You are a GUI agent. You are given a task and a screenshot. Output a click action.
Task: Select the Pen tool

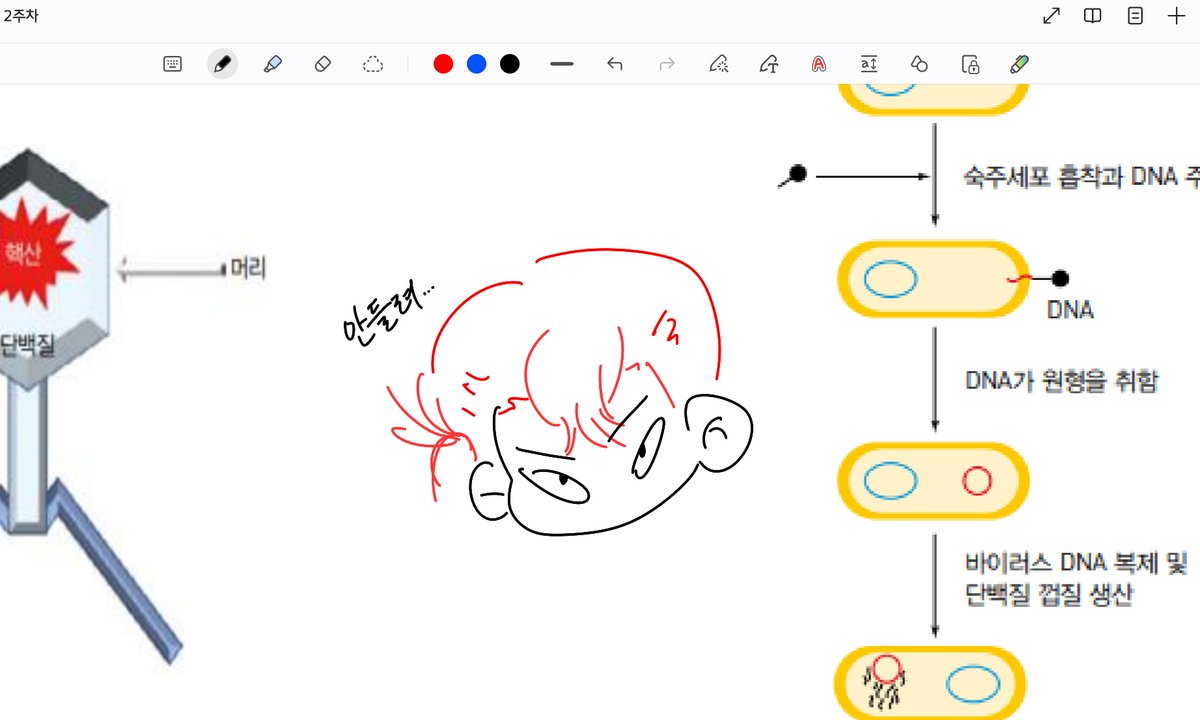tap(223, 63)
